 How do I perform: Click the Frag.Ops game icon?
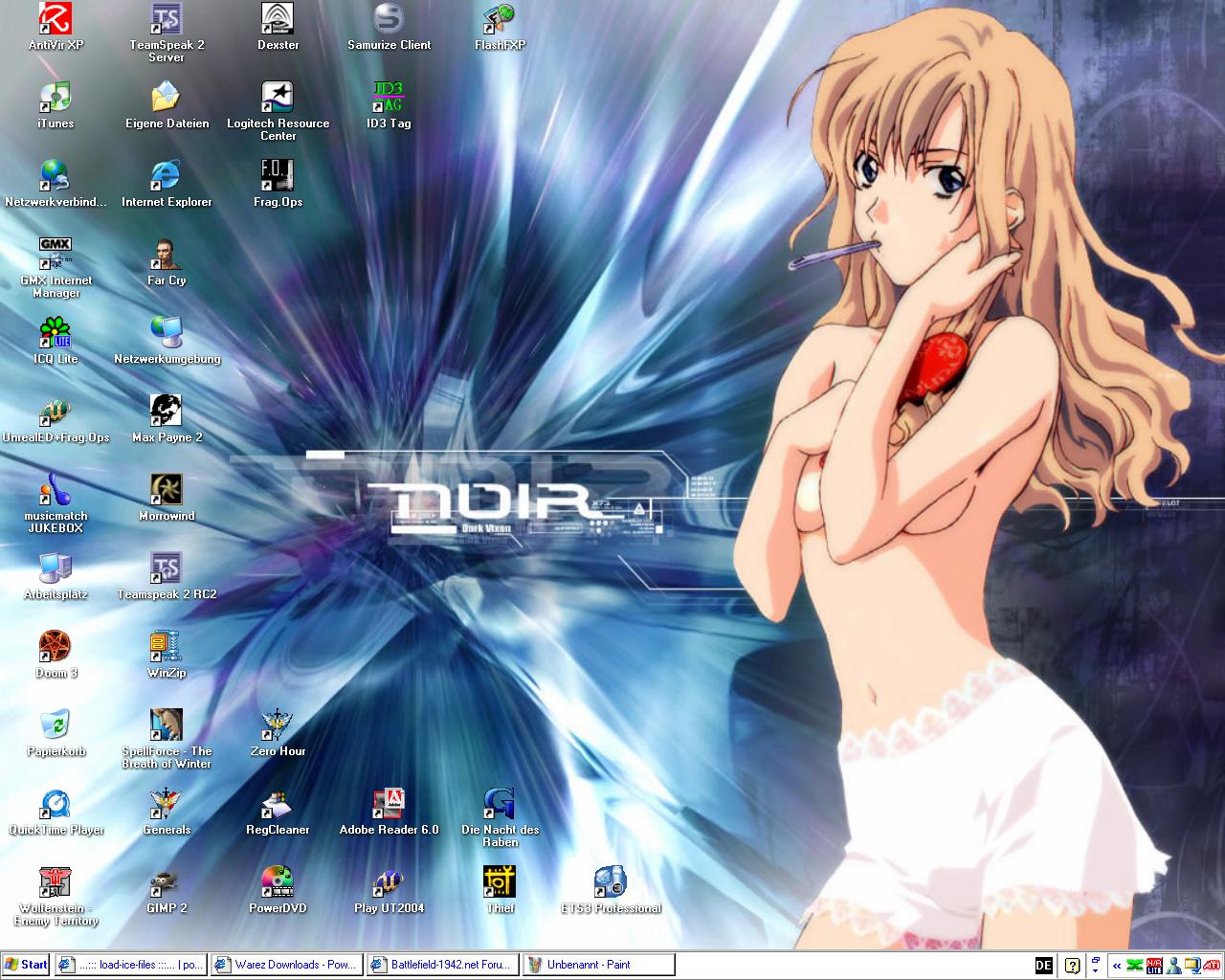(278, 184)
